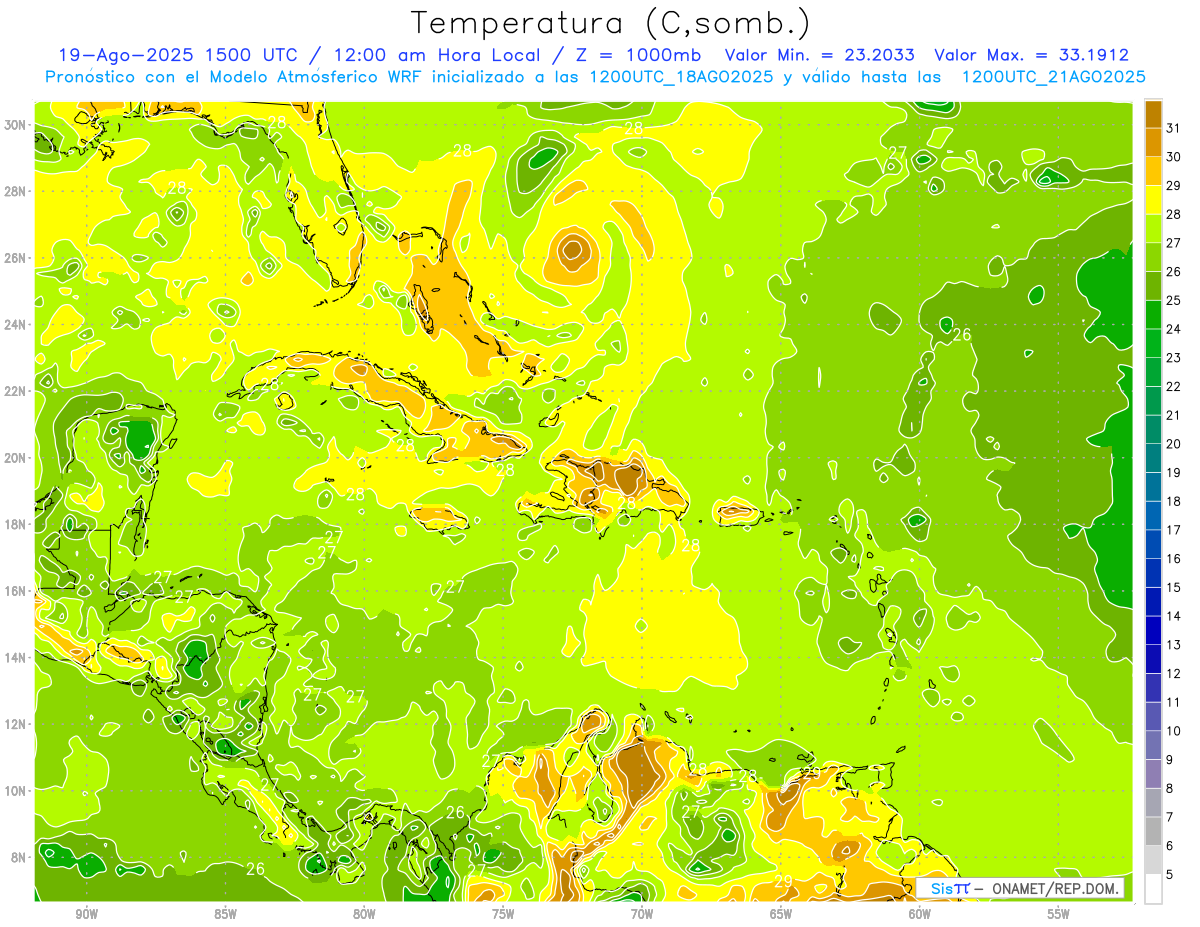The image size is (1200, 927).
Task: Click the 70W longitude axis label
Action: [x=642, y=914]
